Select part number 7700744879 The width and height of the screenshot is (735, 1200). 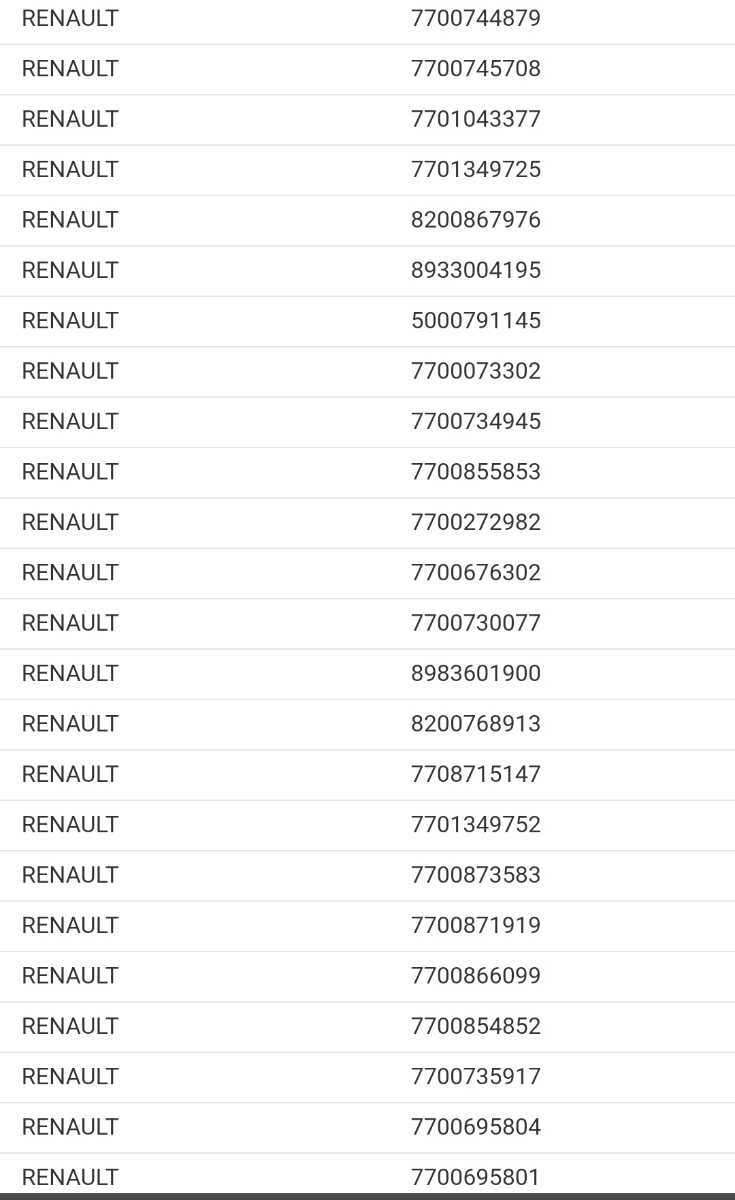(475, 18)
